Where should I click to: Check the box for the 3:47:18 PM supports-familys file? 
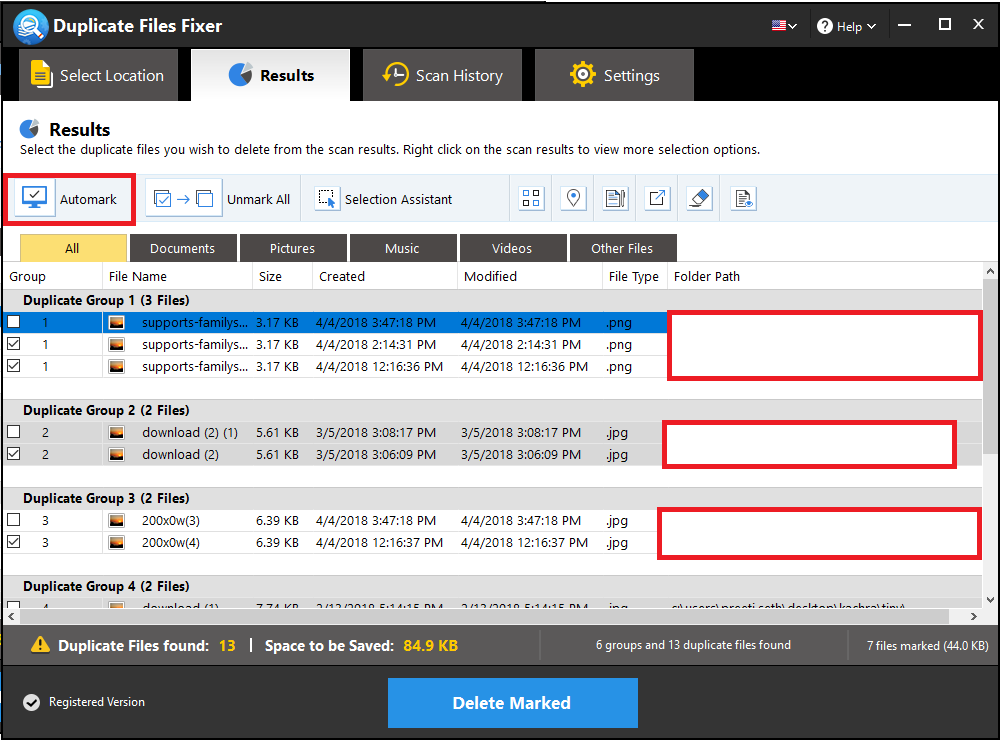(x=13, y=321)
